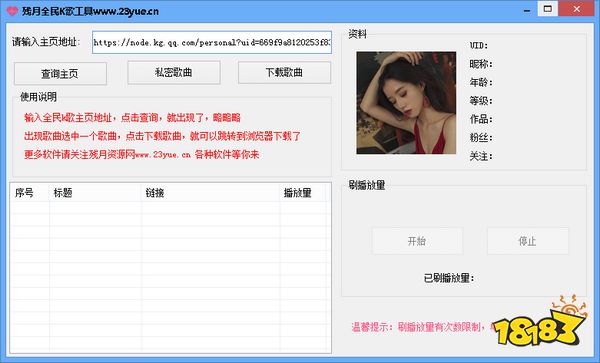Image resolution: width=600 pixels, height=363 pixels.
Task: Click the 标题 column header
Action: click(95, 193)
